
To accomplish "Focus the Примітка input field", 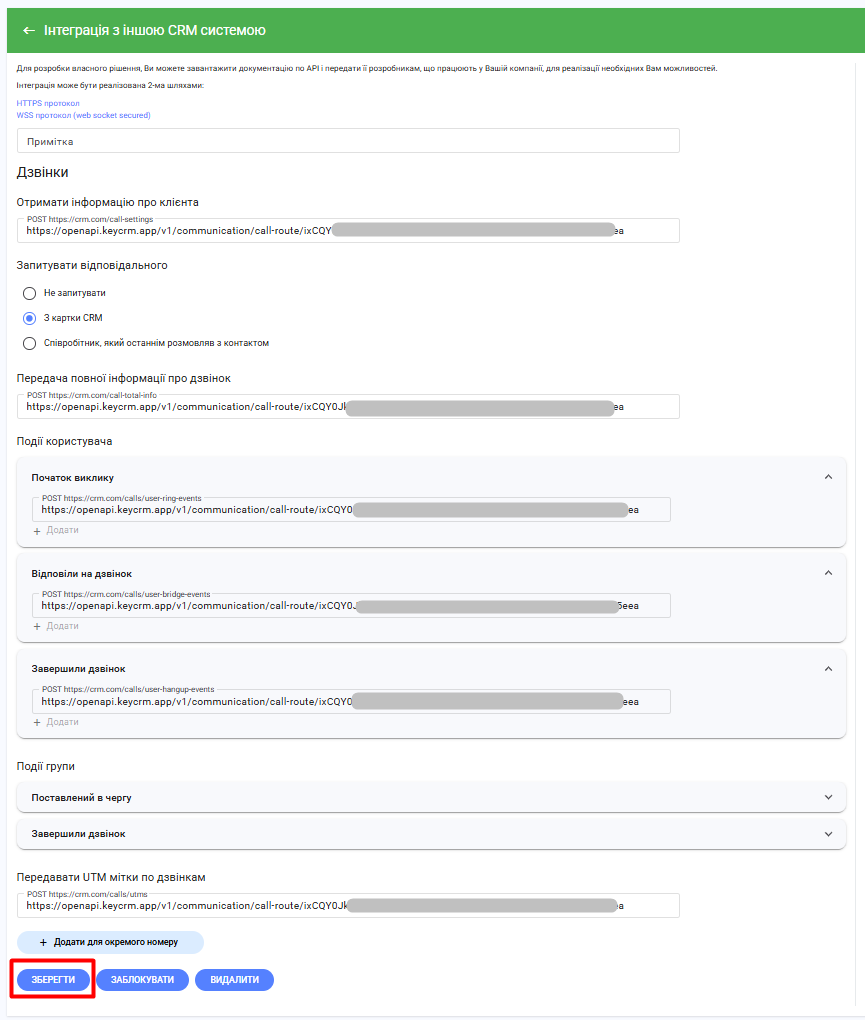I will click(348, 141).
